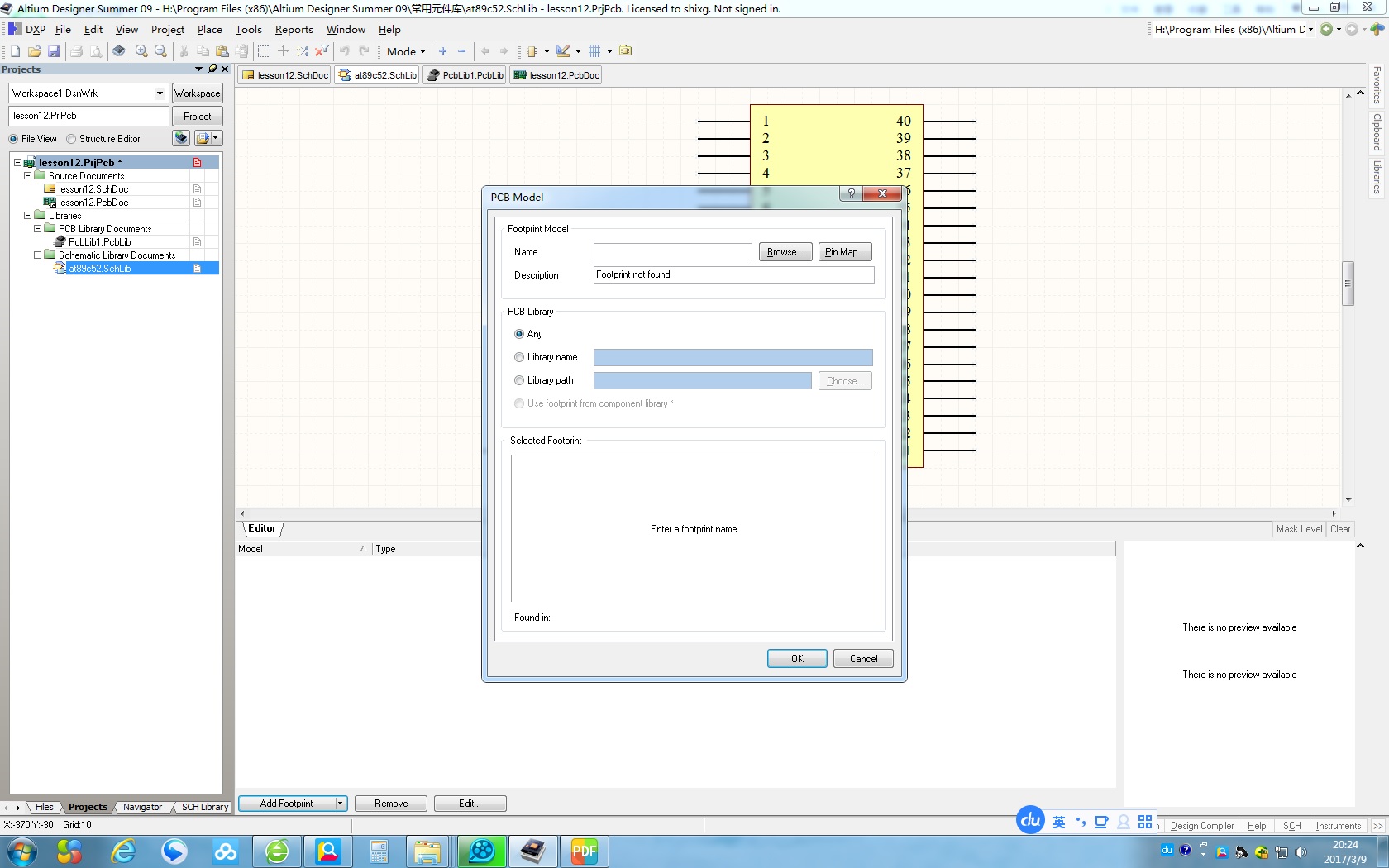
Task: Save the current document with the floppy disk icon
Action: tap(54, 51)
